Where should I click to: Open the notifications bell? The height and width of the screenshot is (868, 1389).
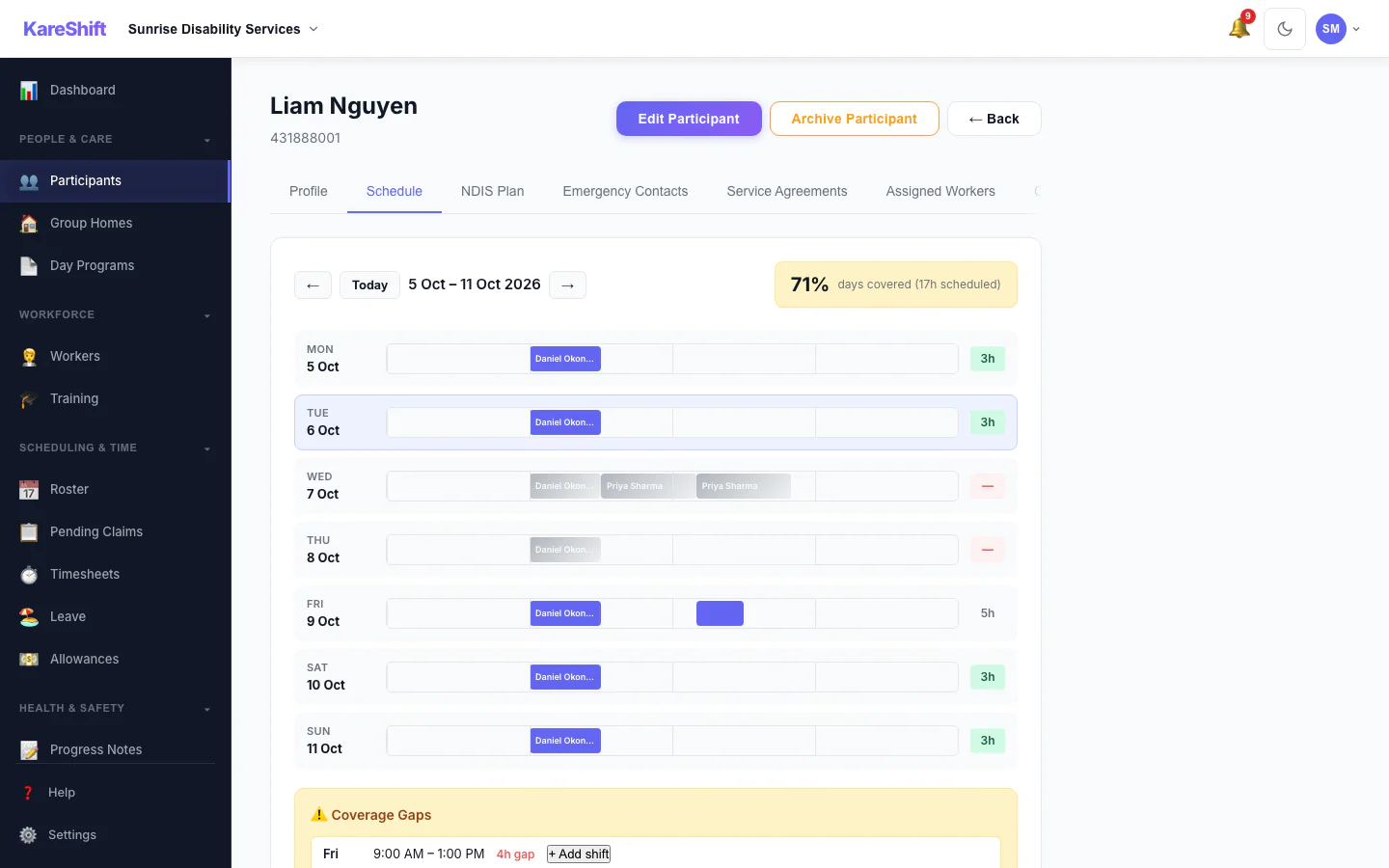point(1239,29)
